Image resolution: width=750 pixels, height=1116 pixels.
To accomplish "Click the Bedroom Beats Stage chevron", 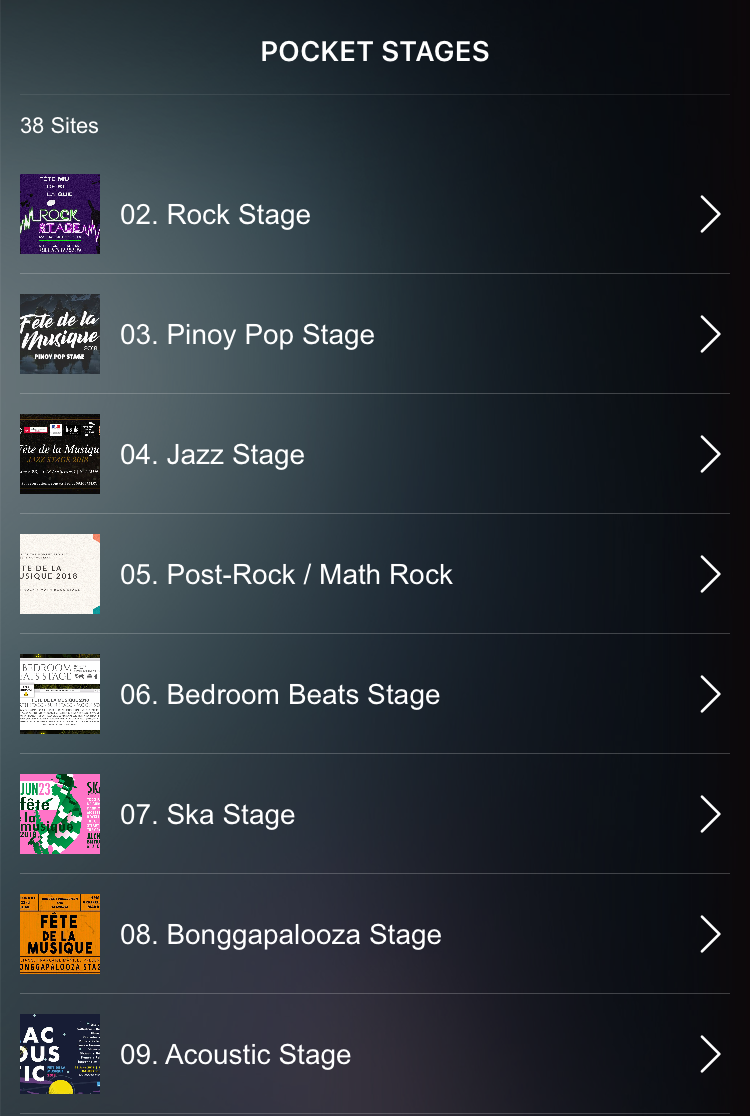I will [x=710, y=694].
